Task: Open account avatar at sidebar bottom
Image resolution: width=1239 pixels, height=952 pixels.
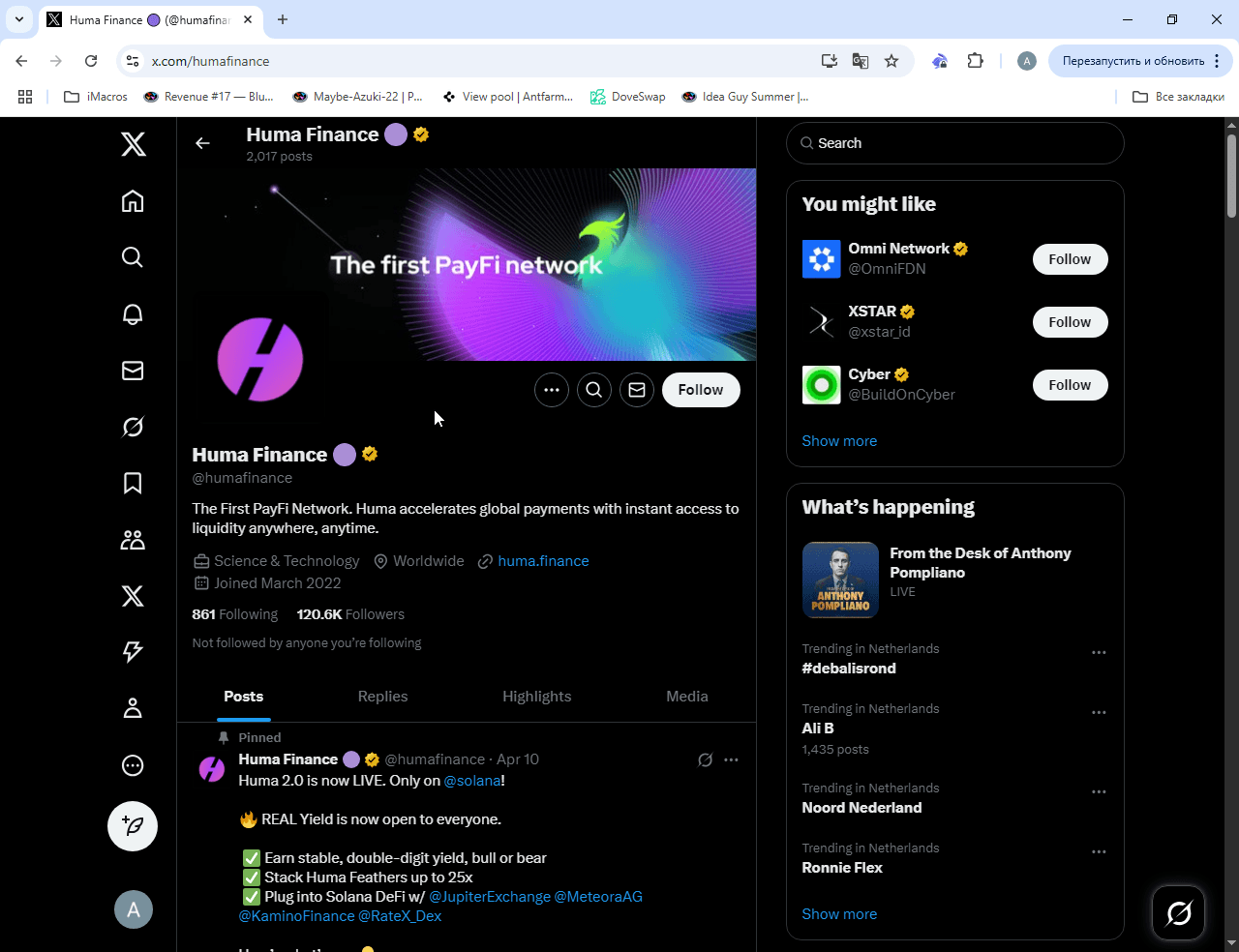Action: pos(134,909)
